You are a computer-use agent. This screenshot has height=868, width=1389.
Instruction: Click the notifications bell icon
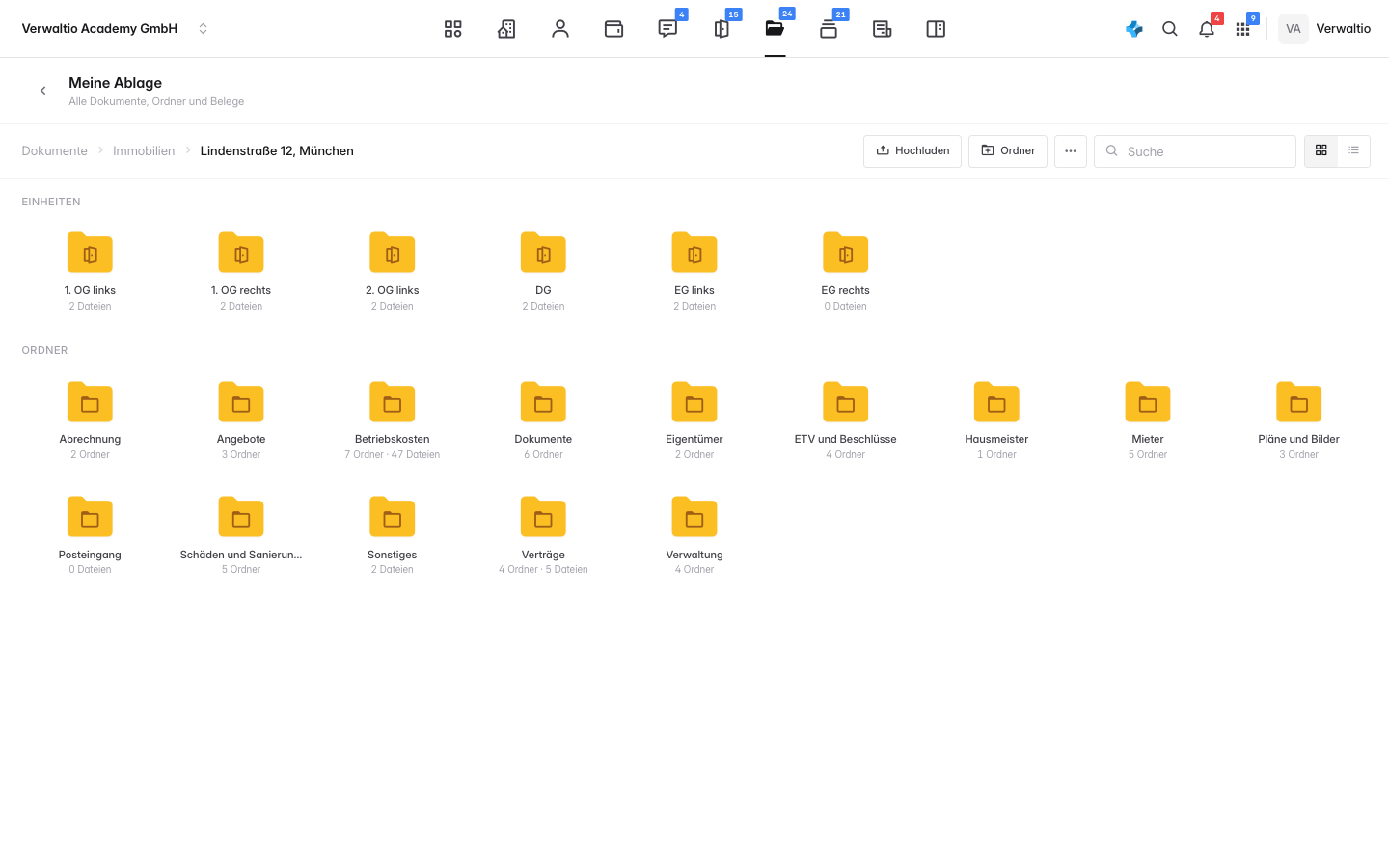(x=1207, y=29)
